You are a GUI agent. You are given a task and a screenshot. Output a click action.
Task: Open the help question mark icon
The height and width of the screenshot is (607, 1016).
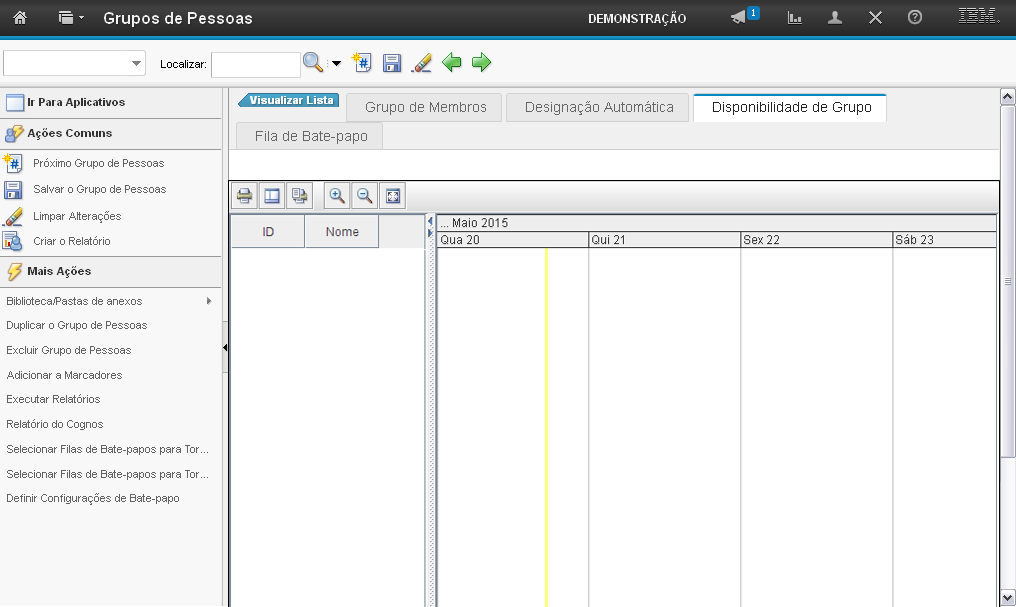tap(914, 18)
